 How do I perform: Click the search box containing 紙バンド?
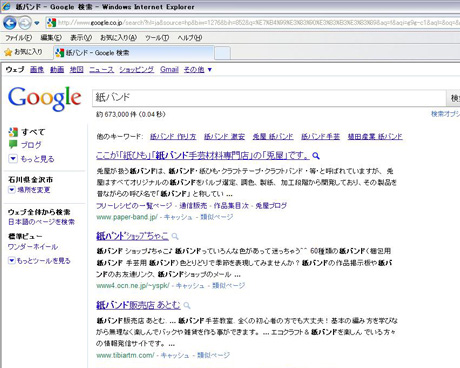[x=269, y=98]
